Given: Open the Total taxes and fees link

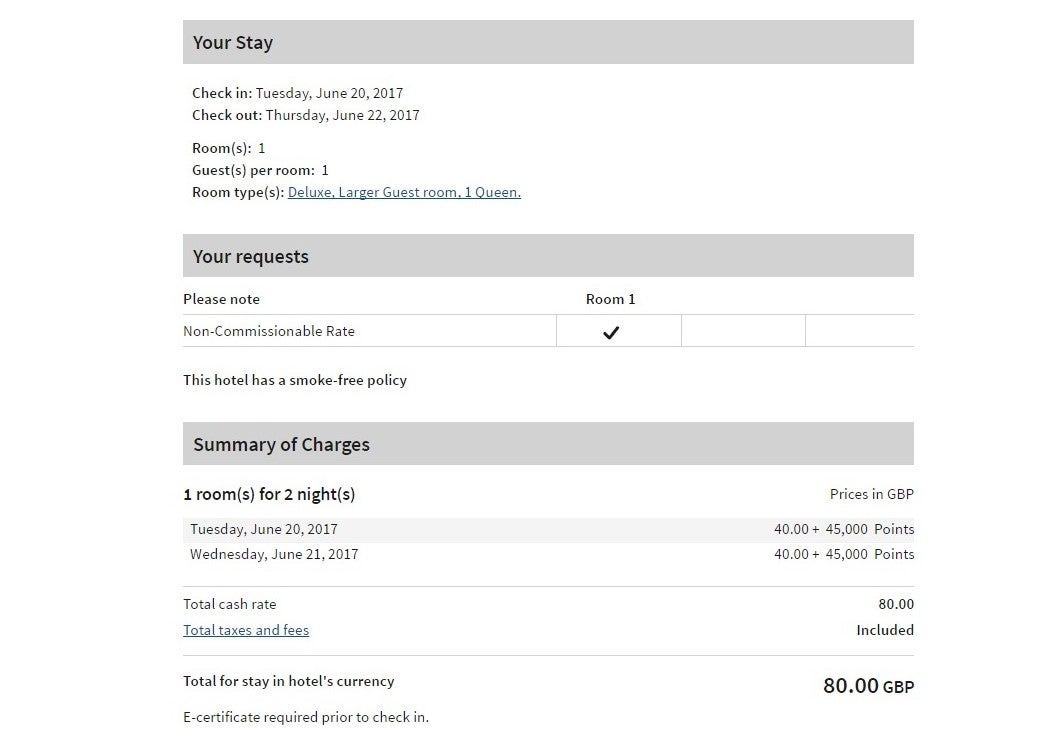Looking at the screenshot, I should (x=246, y=630).
